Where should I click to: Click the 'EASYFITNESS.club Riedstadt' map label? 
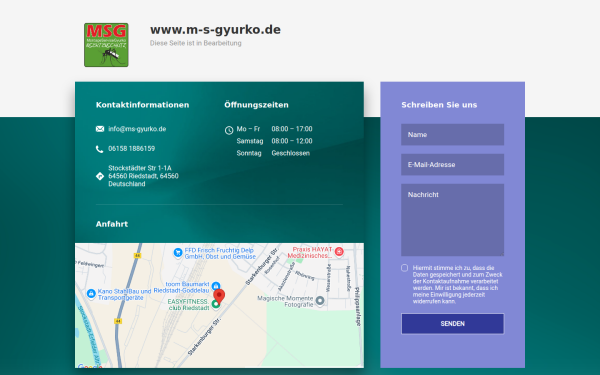click(x=188, y=305)
